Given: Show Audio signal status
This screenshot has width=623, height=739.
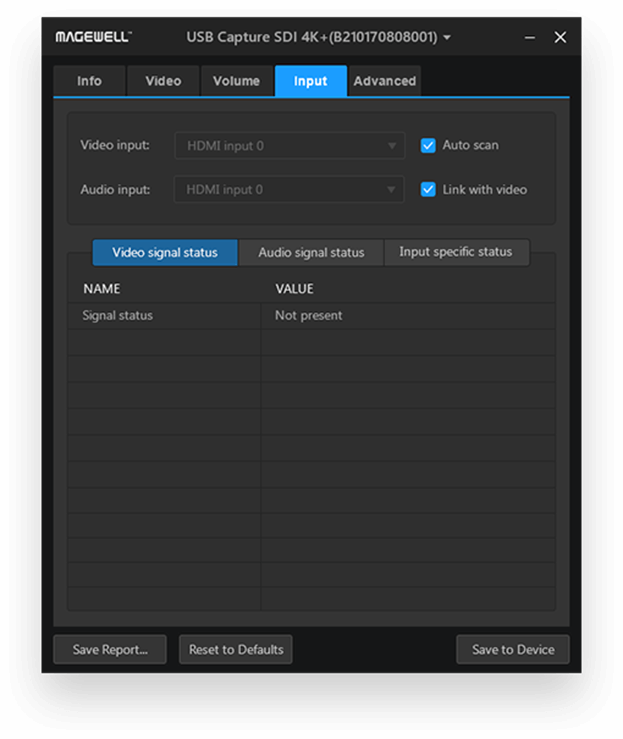Looking at the screenshot, I should tap(311, 253).
